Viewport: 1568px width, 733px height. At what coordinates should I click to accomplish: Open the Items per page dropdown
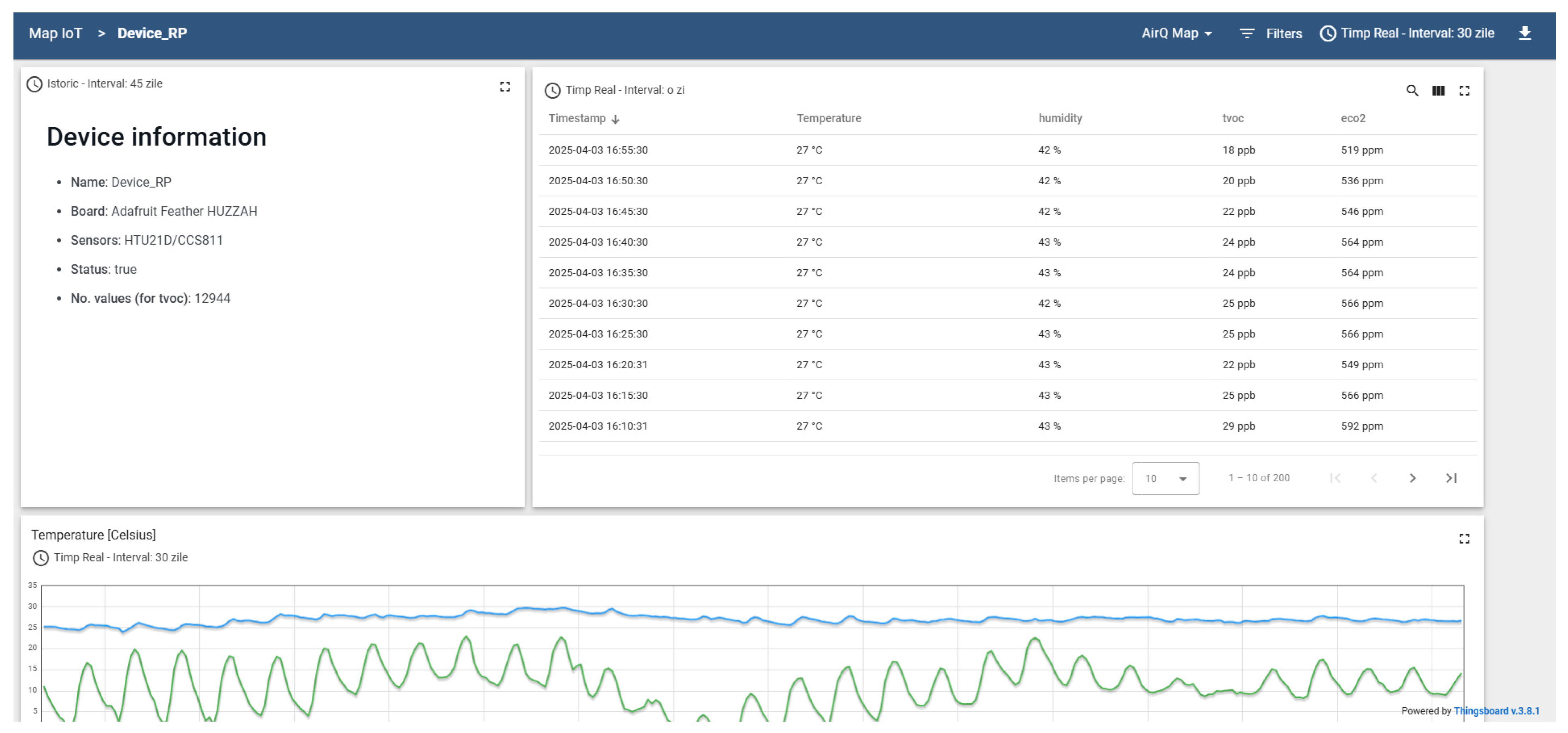click(1165, 479)
